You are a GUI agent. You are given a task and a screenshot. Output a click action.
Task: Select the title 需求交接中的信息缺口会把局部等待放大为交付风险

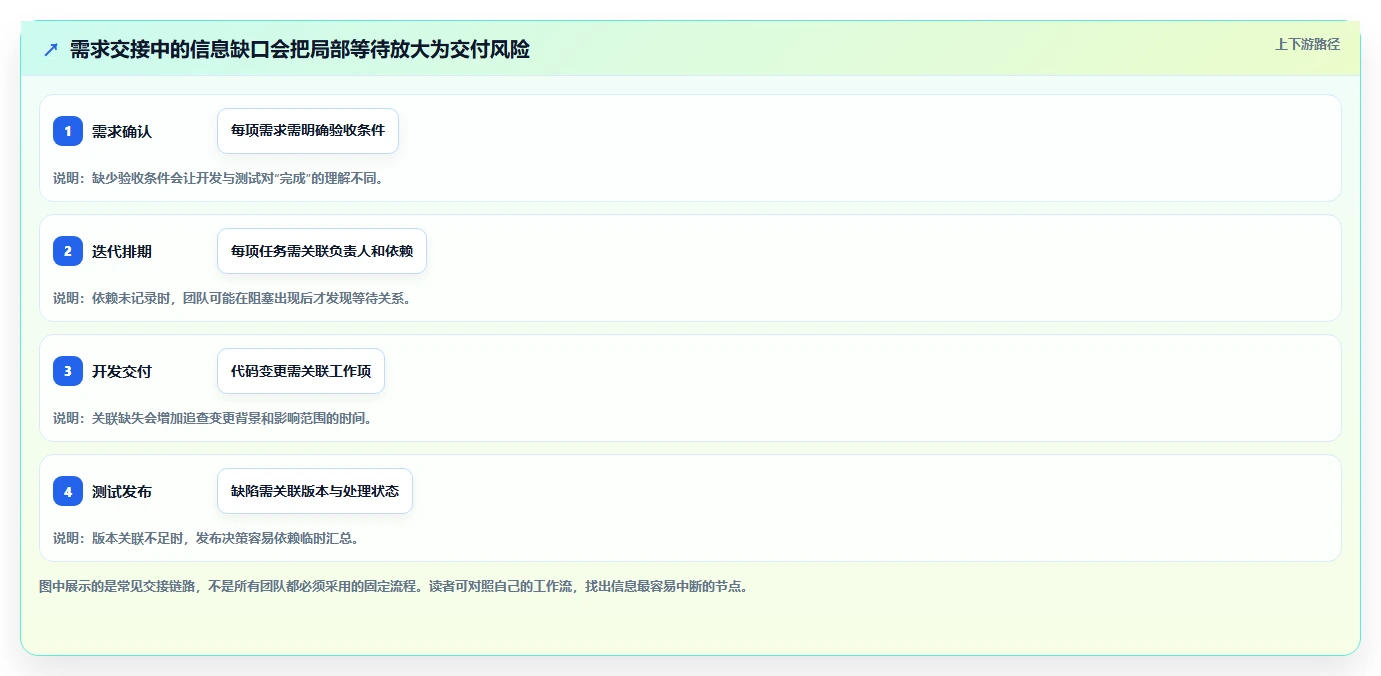coord(300,49)
